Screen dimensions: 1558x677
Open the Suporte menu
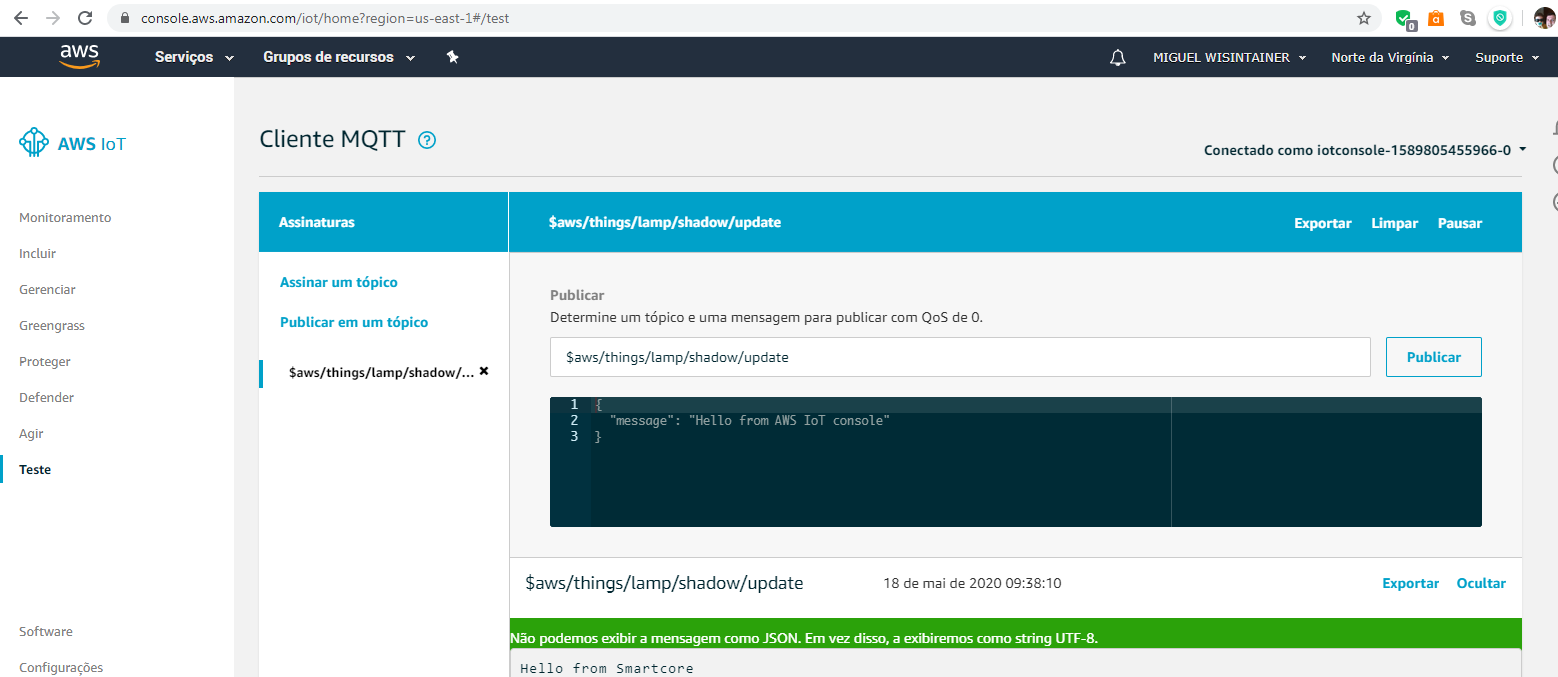pos(1507,58)
